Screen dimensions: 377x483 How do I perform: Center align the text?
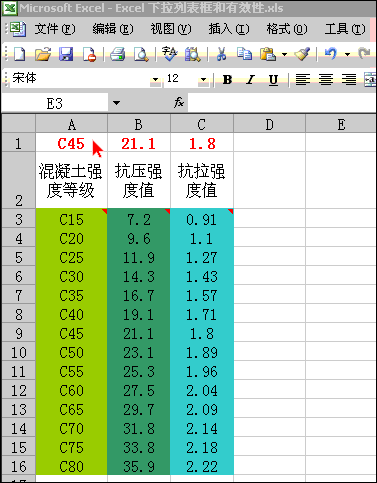coord(326,79)
